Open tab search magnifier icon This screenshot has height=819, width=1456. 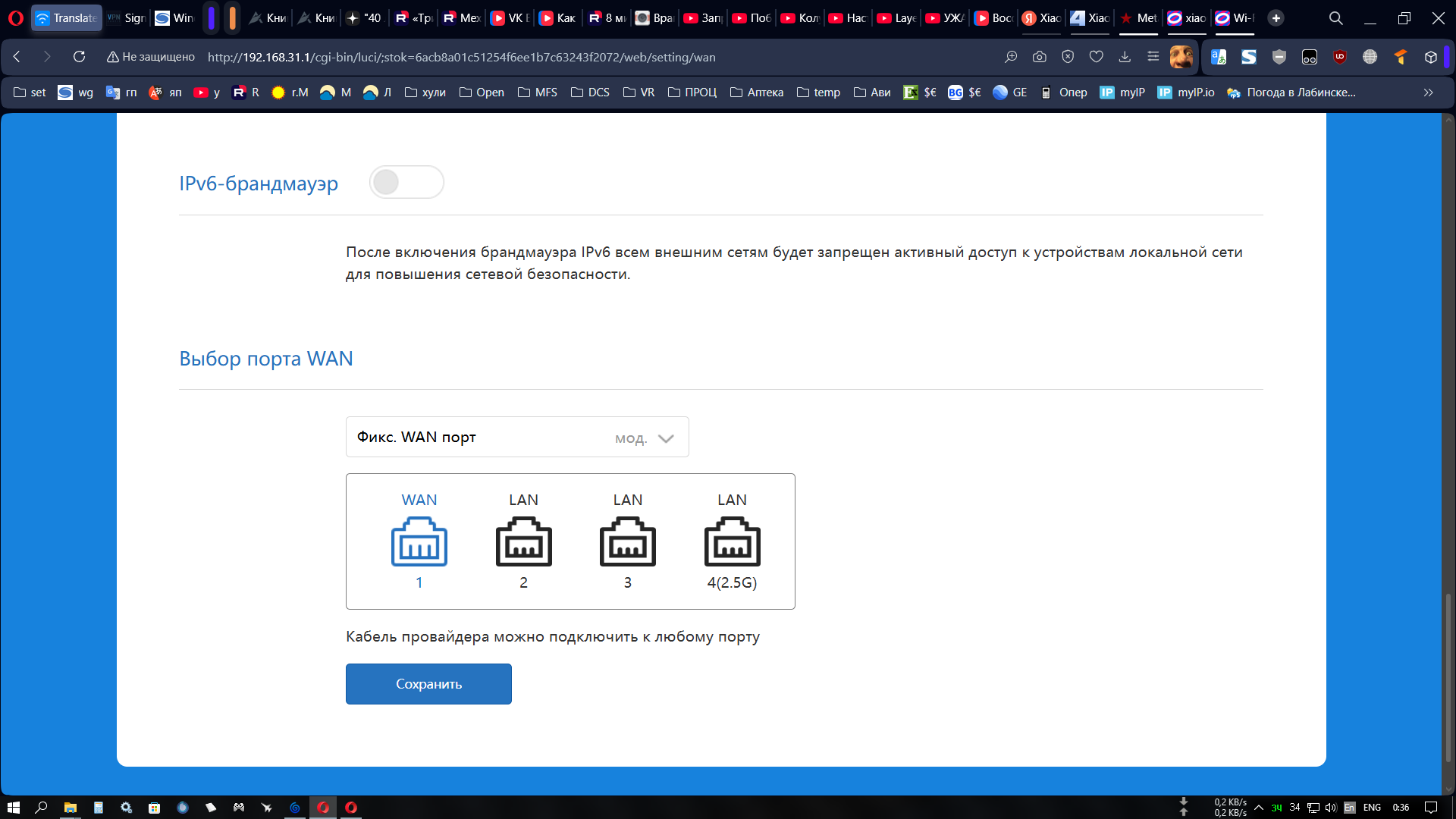coord(1336,18)
